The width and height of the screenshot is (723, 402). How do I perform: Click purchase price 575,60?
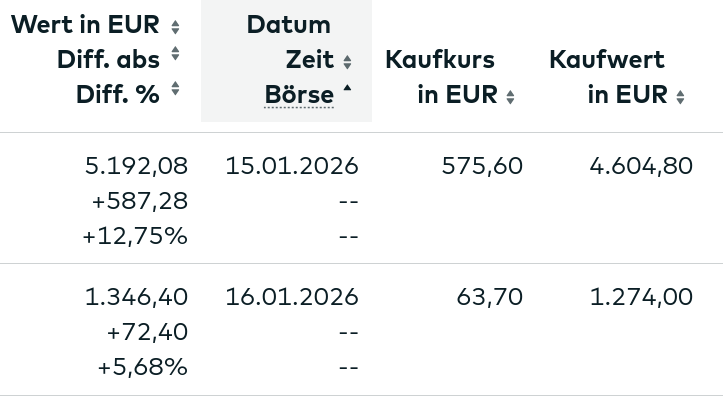(482, 166)
